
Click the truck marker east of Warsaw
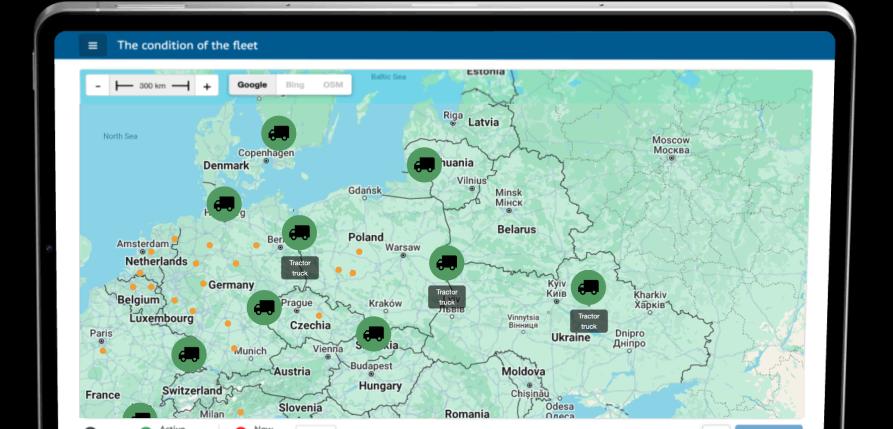(446, 263)
